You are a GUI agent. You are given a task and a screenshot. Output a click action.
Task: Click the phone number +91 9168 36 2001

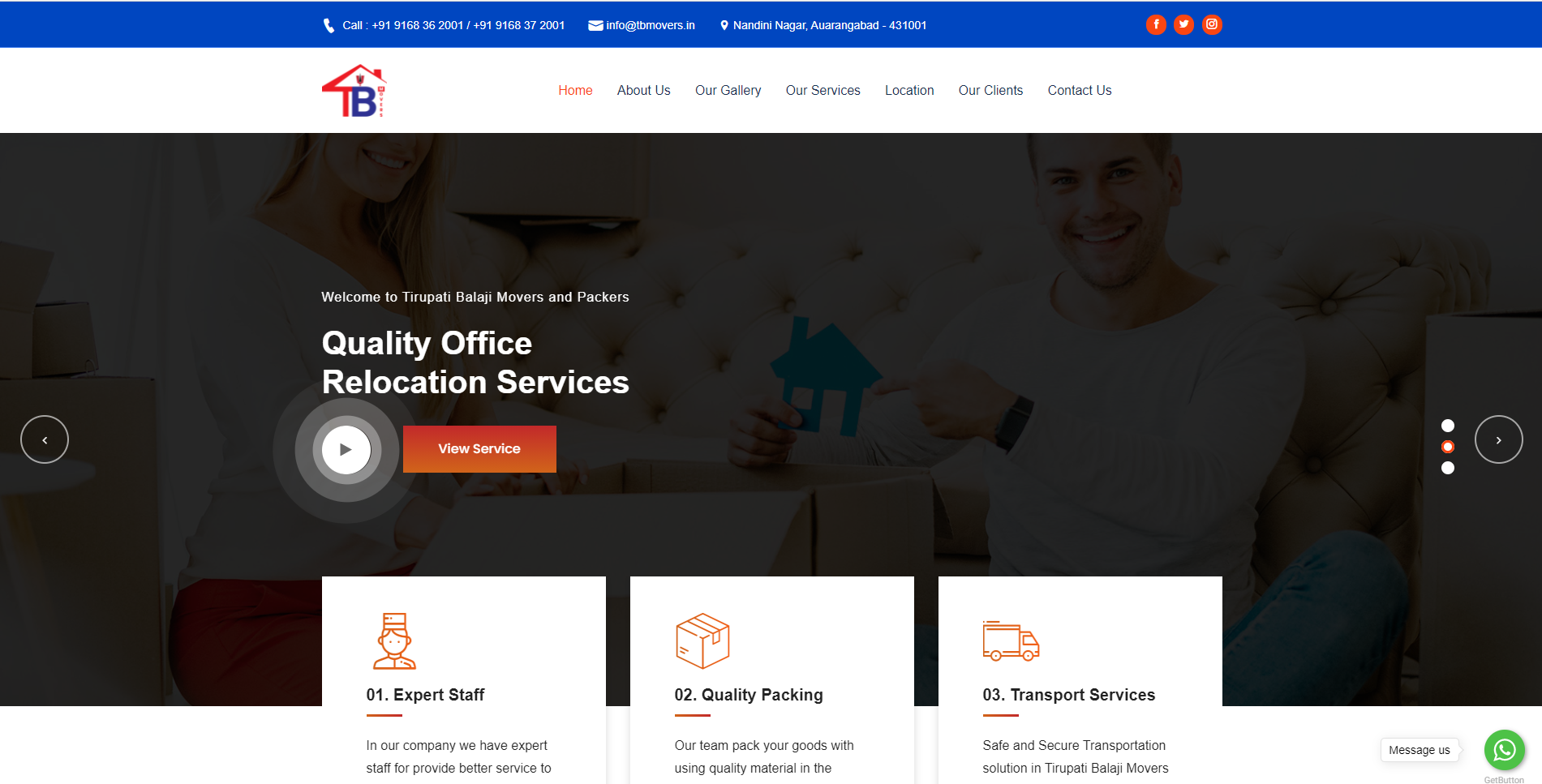418,25
